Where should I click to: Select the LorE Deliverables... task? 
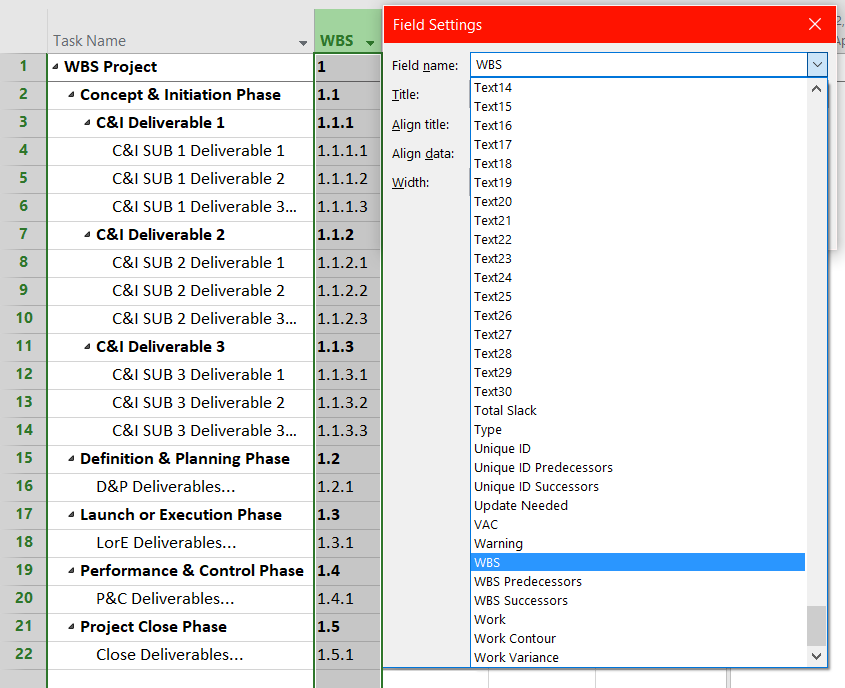167,543
